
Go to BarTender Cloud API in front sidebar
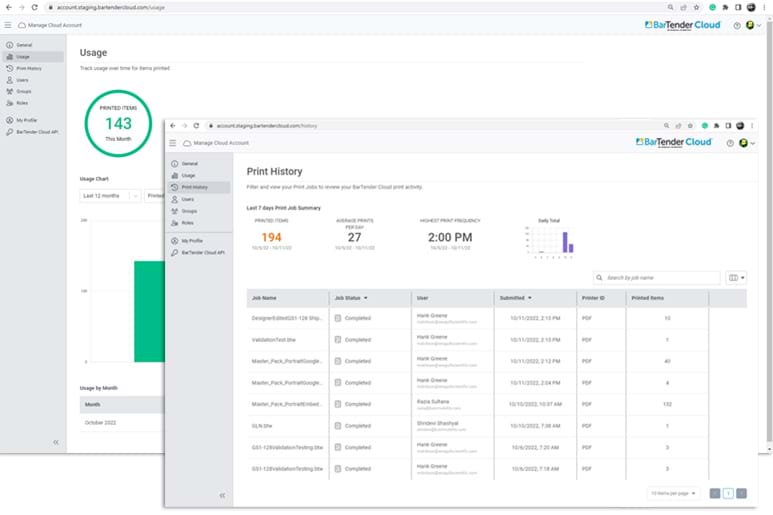point(203,253)
